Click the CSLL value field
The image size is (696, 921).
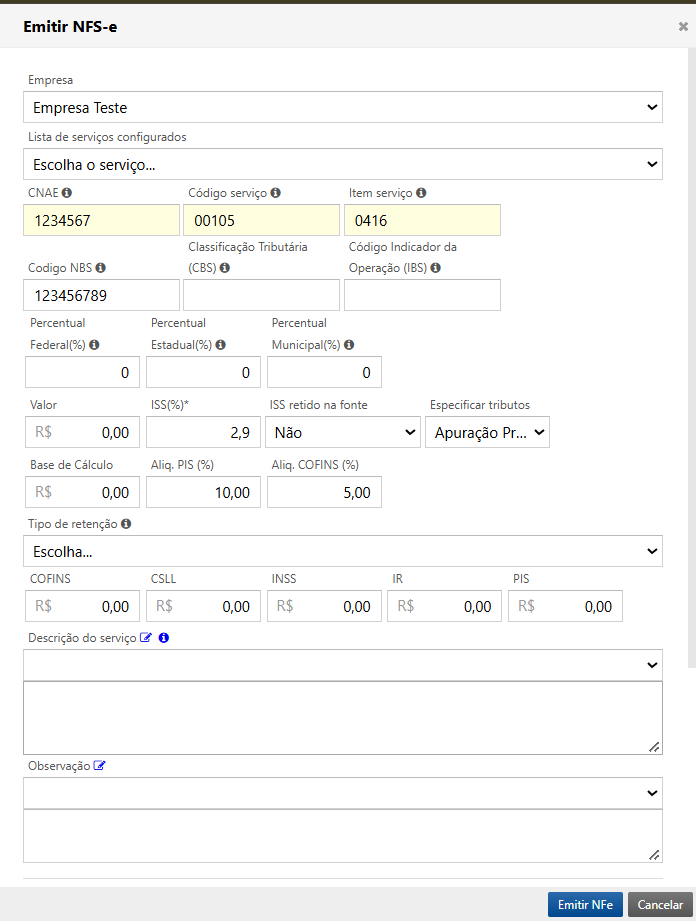(203, 606)
